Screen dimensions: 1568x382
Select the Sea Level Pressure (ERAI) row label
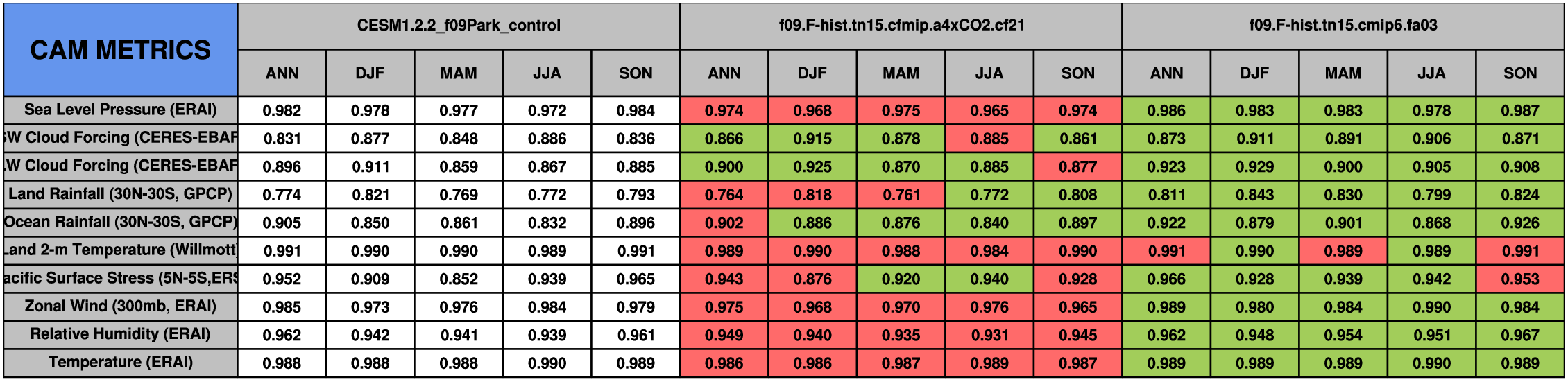[120, 110]
